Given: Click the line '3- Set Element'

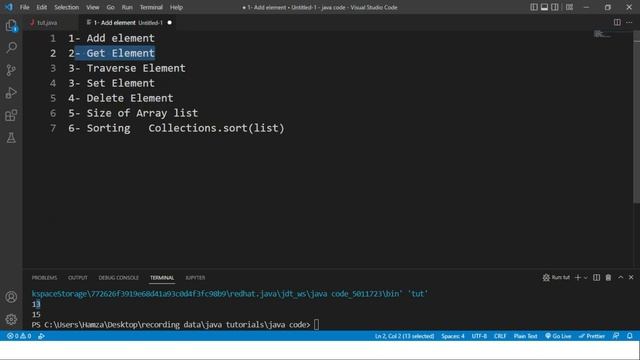Looking at the screenshot, I should tap(111, 83).
